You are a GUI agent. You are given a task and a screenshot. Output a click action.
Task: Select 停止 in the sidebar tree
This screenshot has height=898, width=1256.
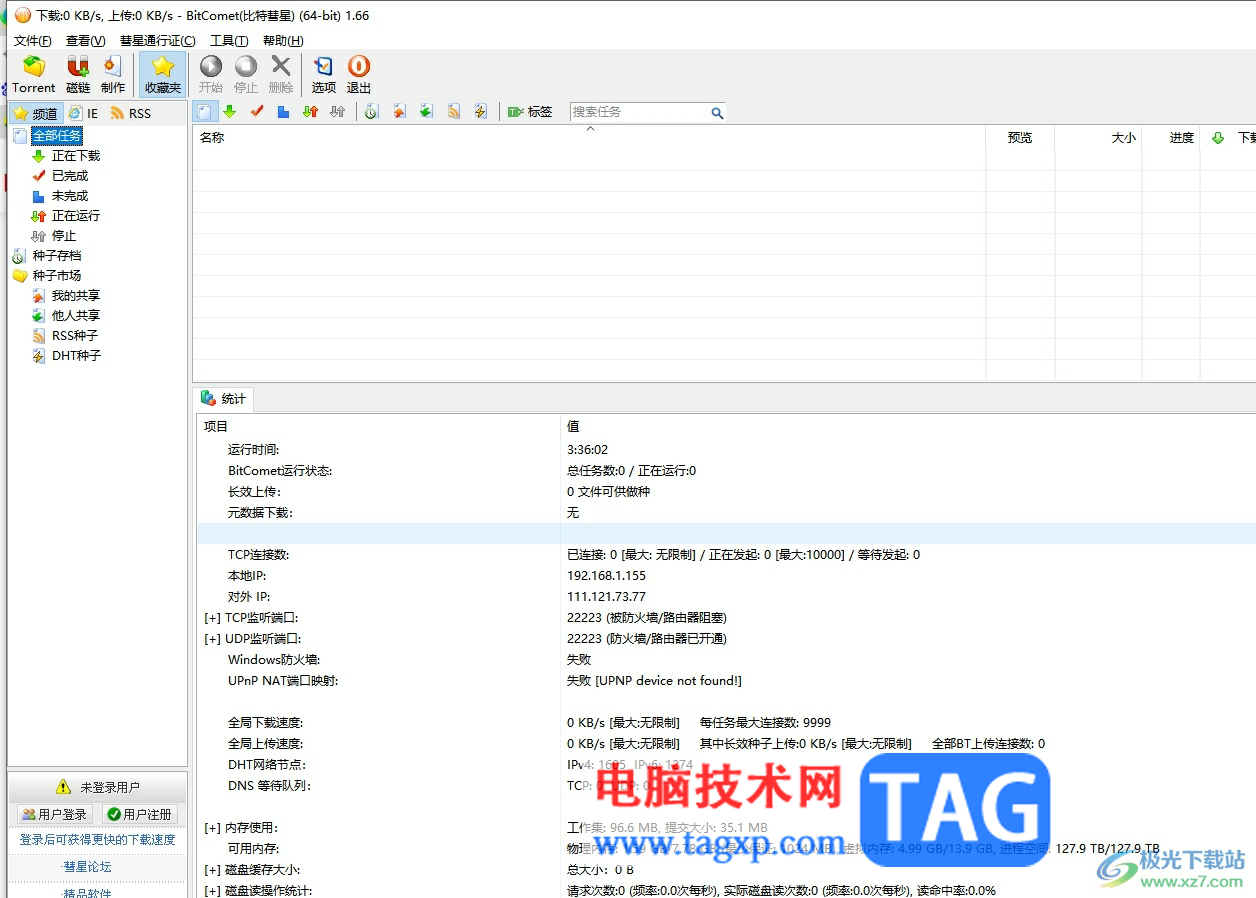click(64, 236)
